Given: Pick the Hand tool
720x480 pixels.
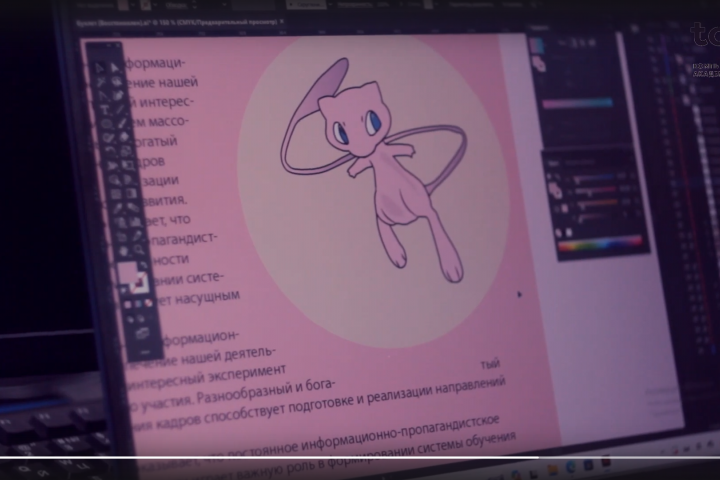Looking at the screenshot, I should click(x=123, y=251).
